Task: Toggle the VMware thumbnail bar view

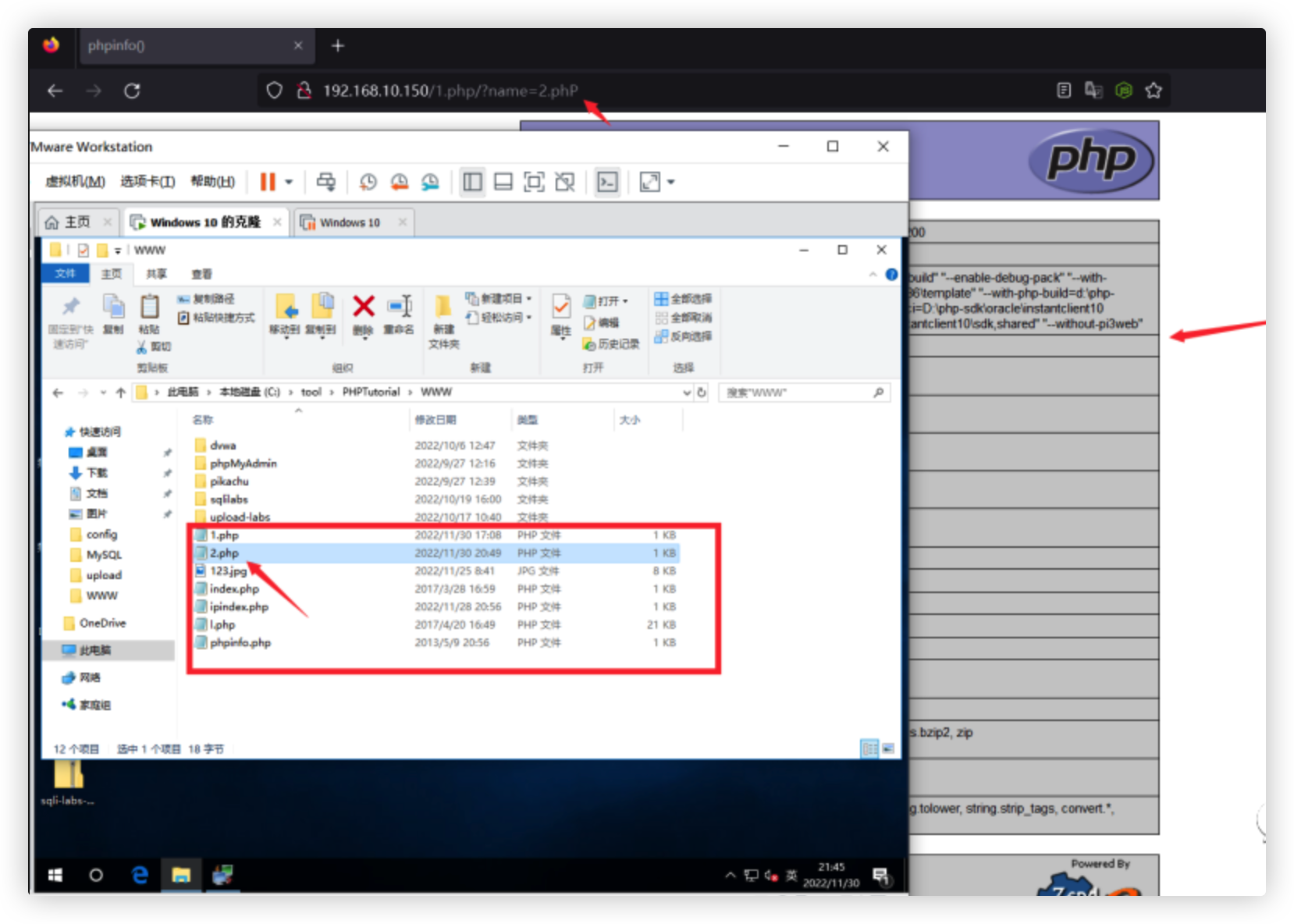Action: click(x=503, y=182)
